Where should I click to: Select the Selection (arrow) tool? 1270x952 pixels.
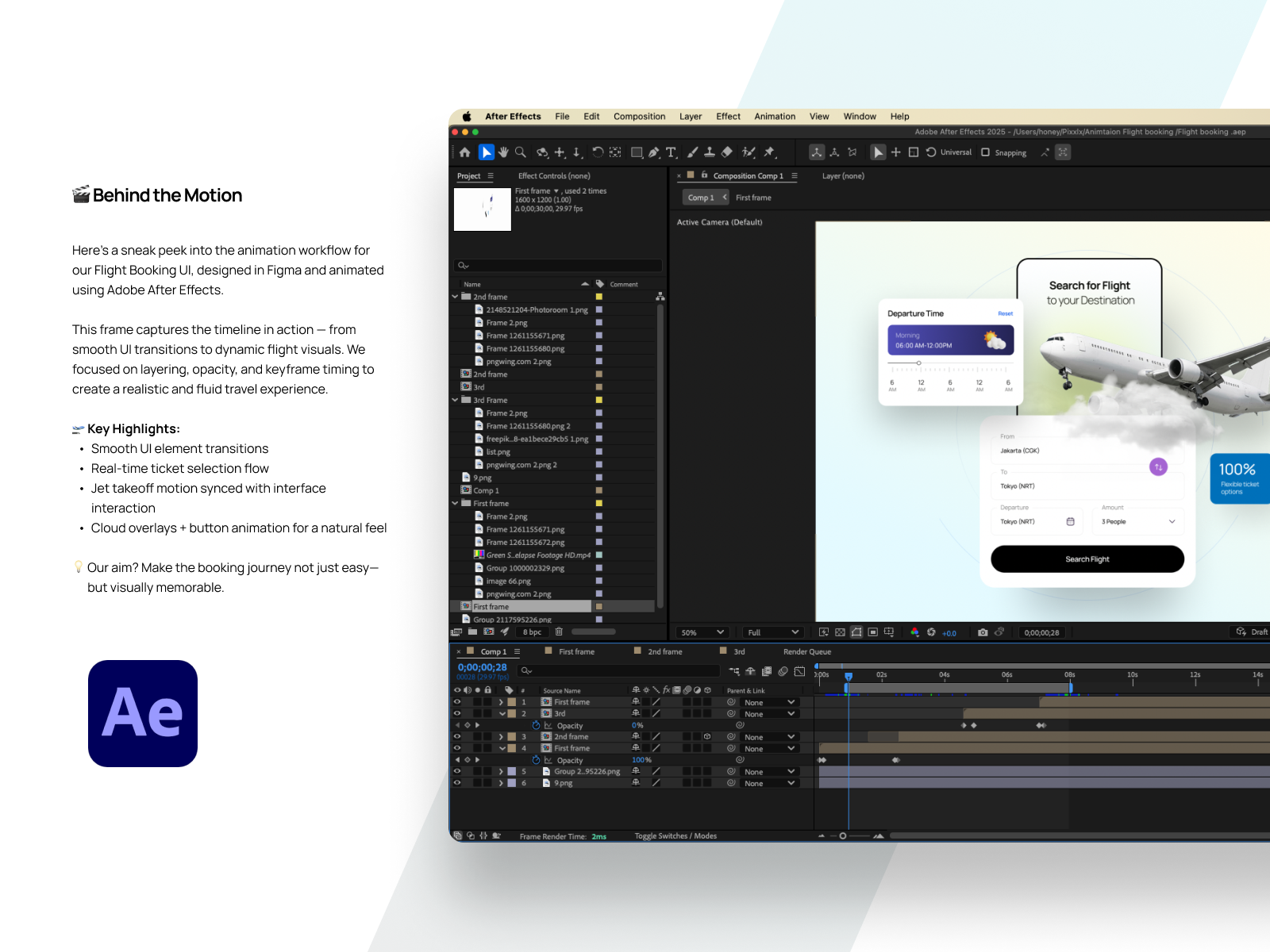pos(487,152)
